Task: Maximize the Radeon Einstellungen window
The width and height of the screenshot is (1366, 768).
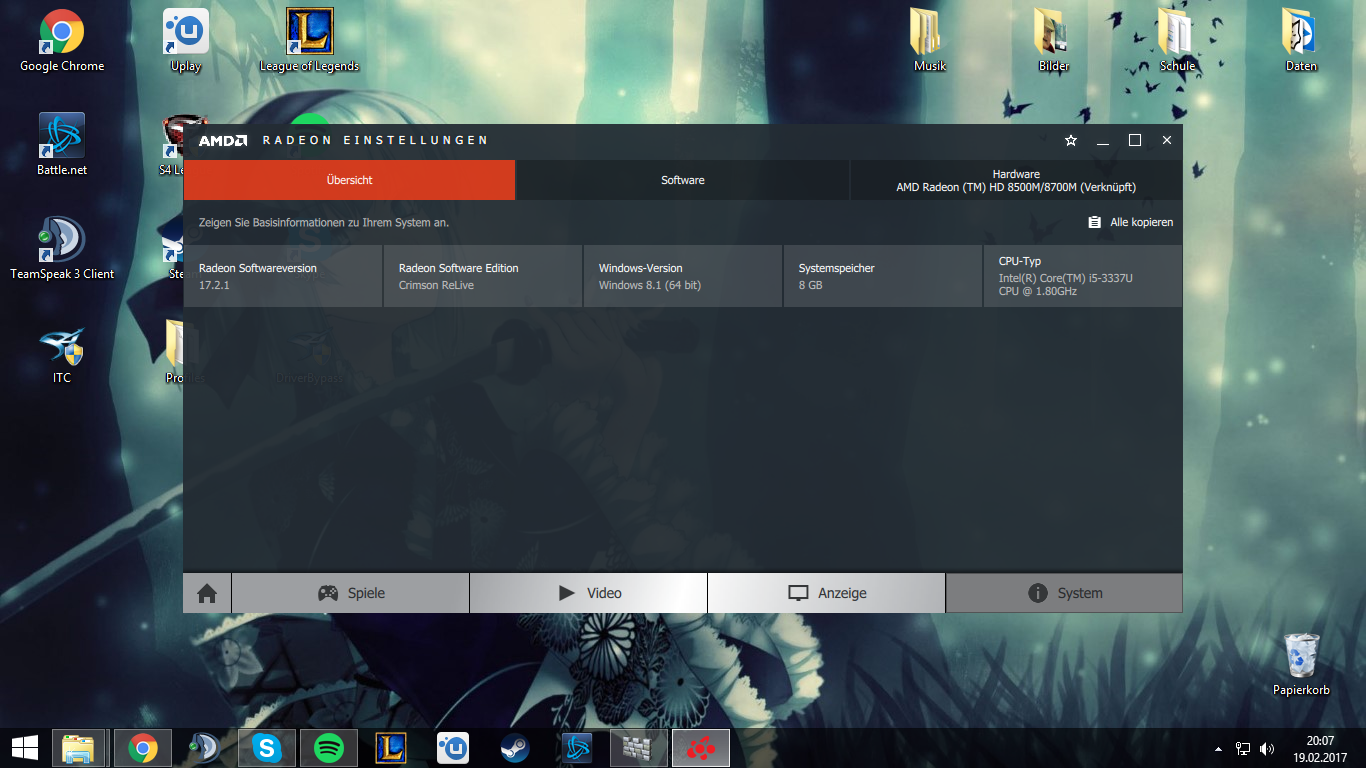Action: [x=1135, y=141]
